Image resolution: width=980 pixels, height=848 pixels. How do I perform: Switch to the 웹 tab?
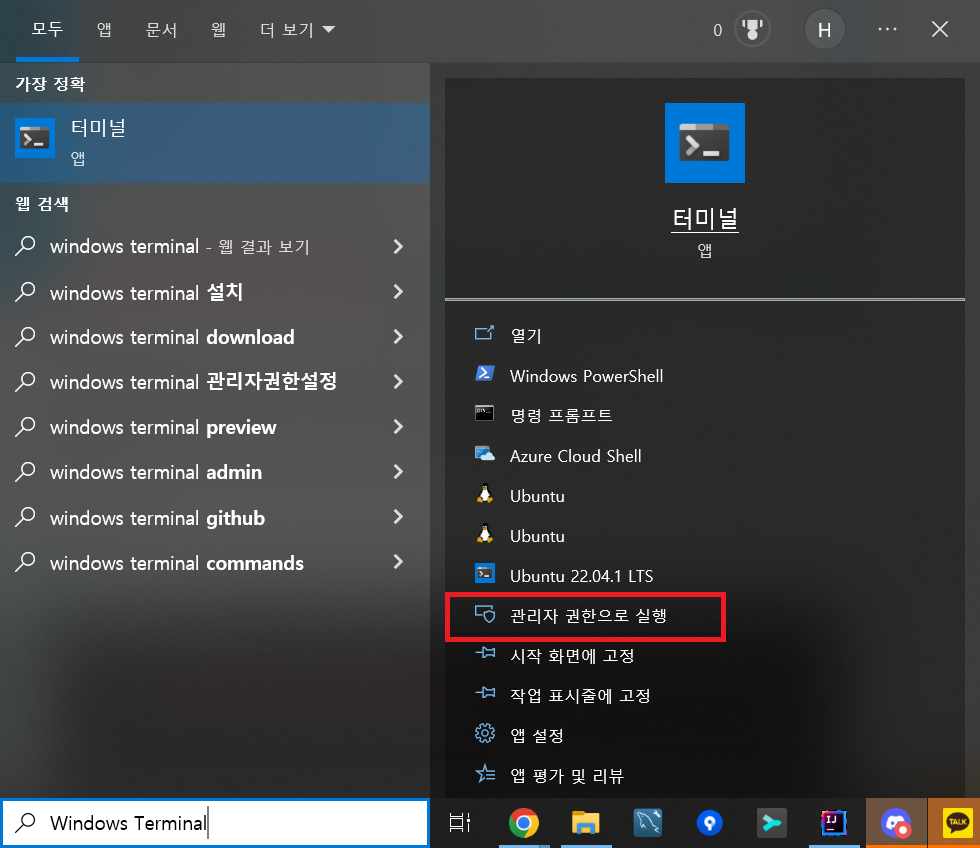tap(218, 29)
